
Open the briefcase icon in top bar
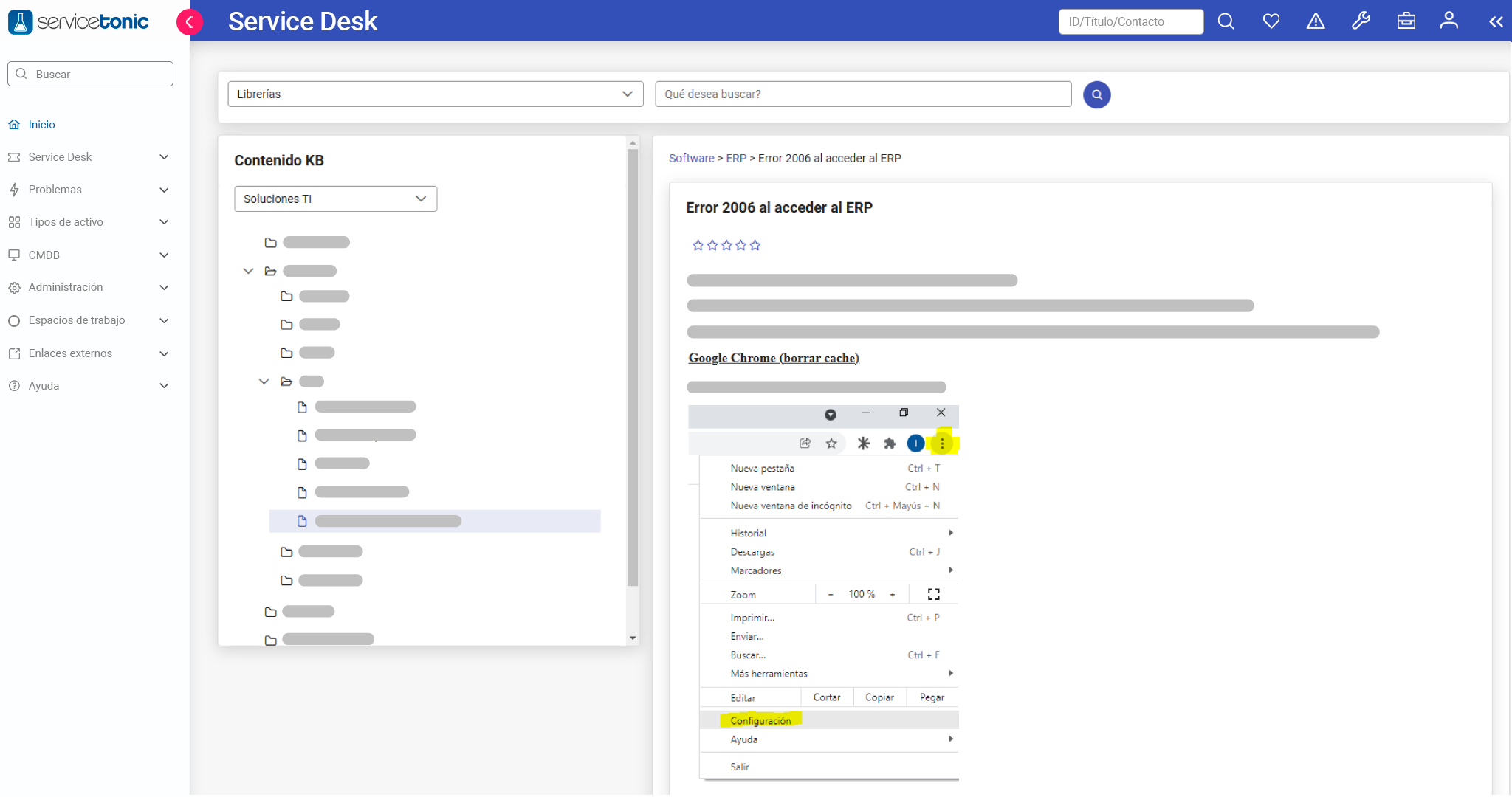point(1406,21)
